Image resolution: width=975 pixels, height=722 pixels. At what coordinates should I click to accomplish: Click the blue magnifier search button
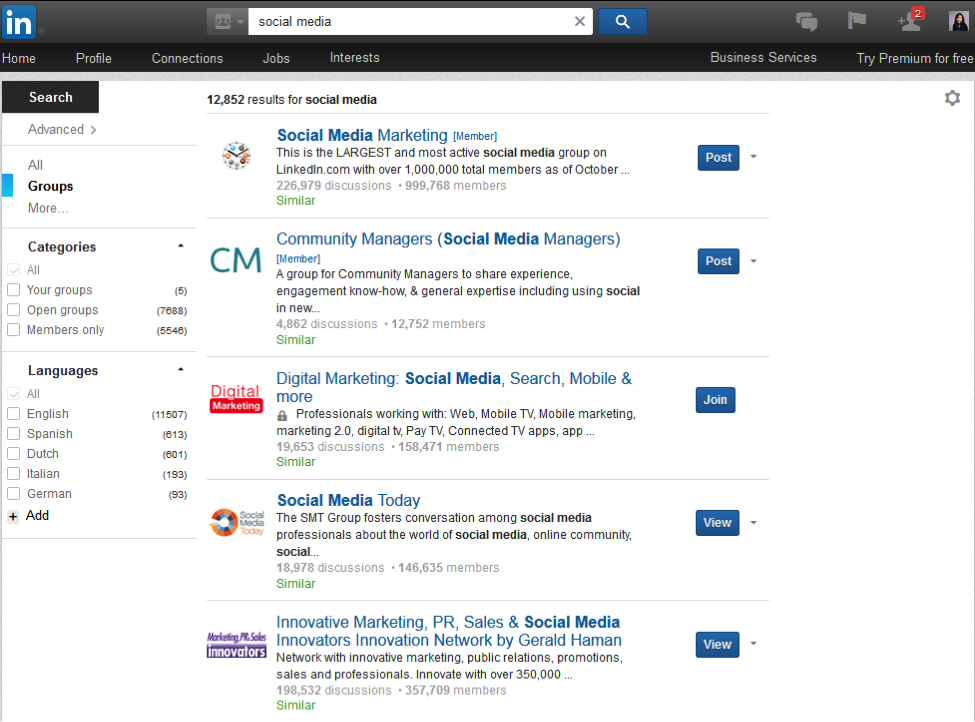coord(622,22)
